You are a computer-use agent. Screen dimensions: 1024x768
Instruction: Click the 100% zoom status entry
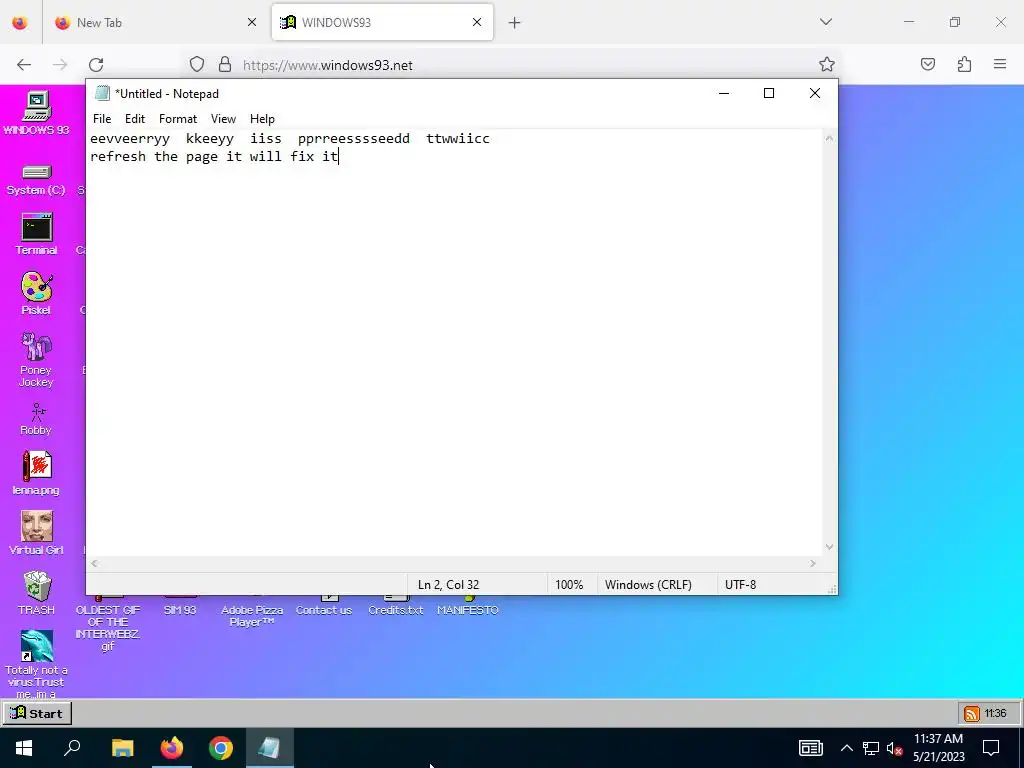point(569,584)
